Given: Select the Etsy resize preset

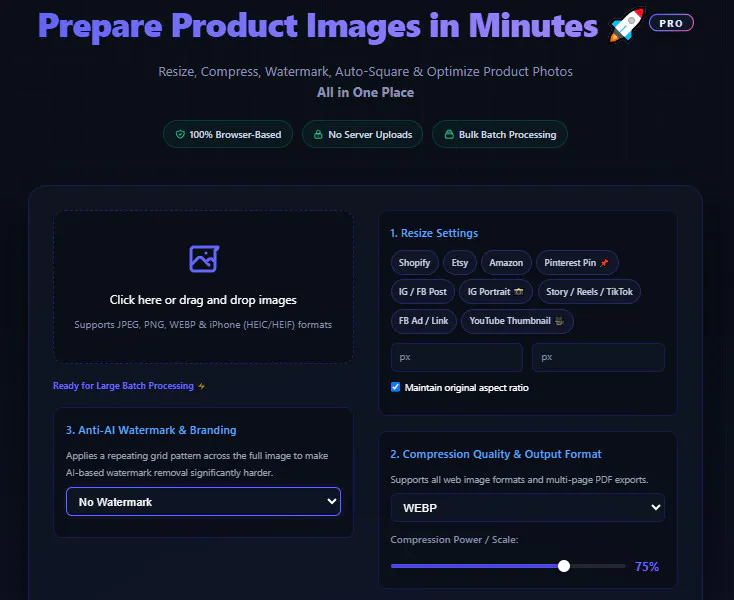Looking at the screenshot, I should pyautogui.click(x=460, y=263).
